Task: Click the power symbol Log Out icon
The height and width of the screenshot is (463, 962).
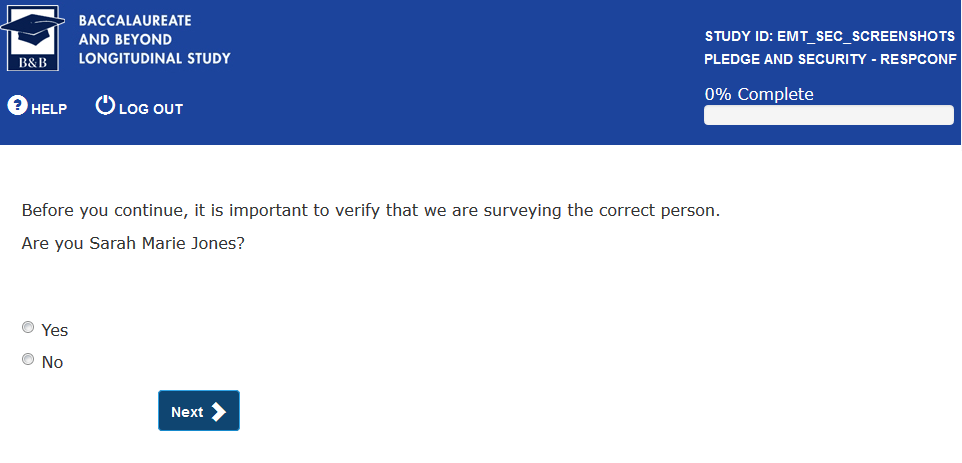Action: tap(105, 105)
